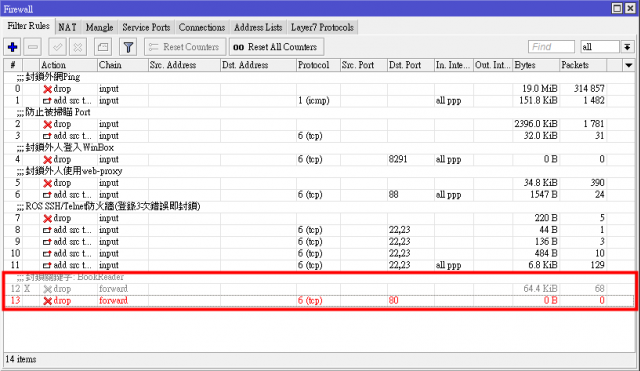Click the add src icon in rule 8

[x=47, y=230]
